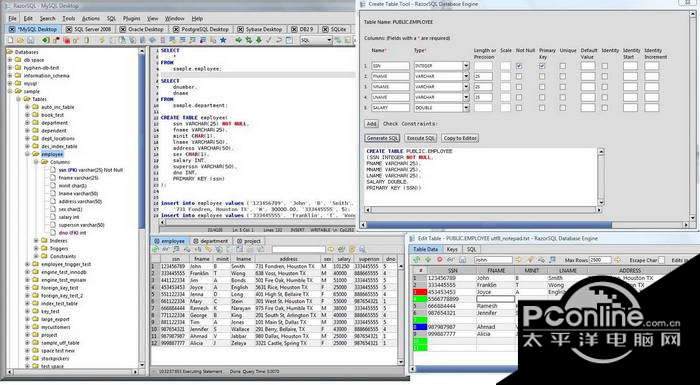Check Not Null checkbox for FNAME column
700x385 pixels.
[519, 76]
